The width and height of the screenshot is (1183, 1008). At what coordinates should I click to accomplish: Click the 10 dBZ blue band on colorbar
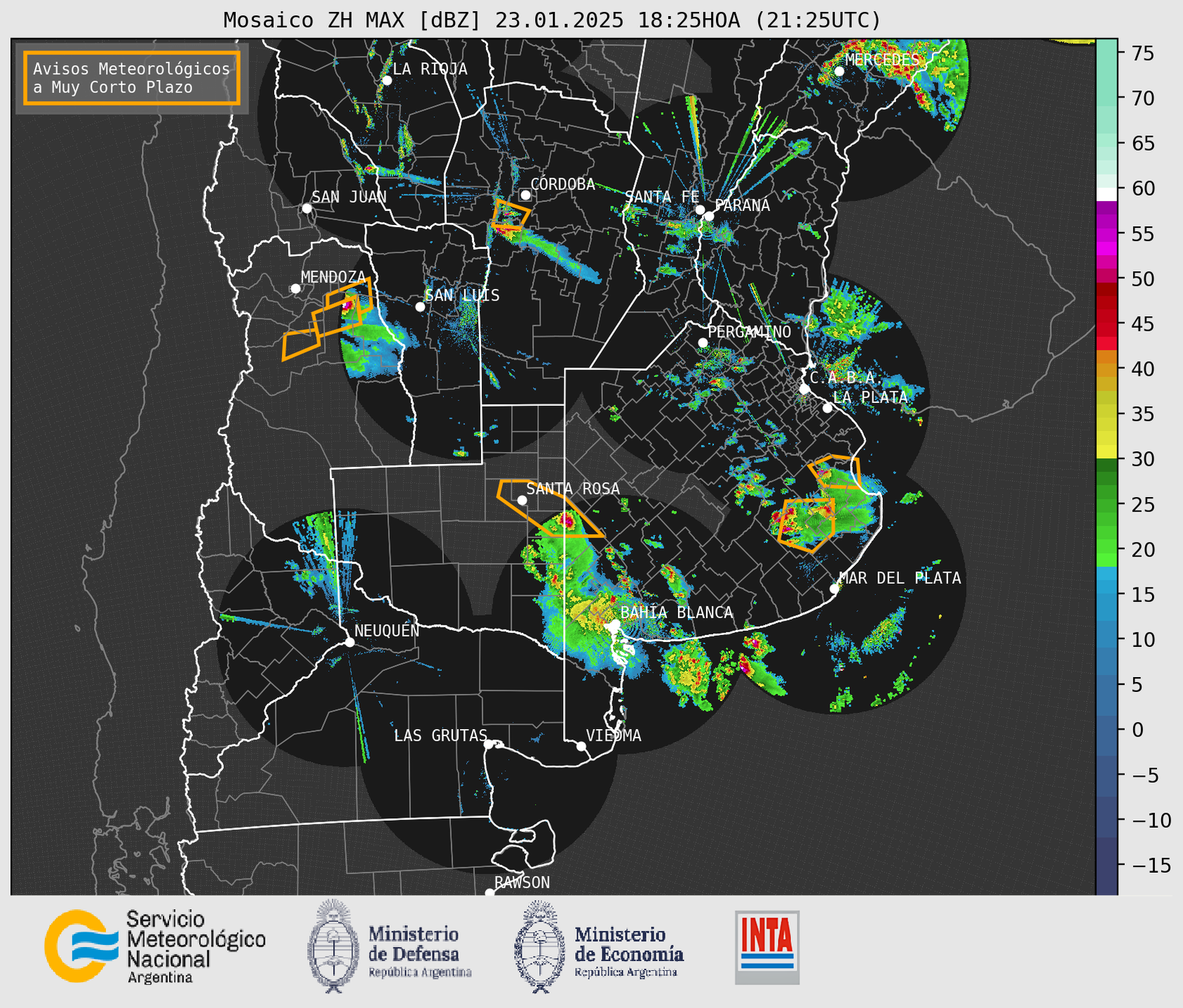(x=1107, y=640)
